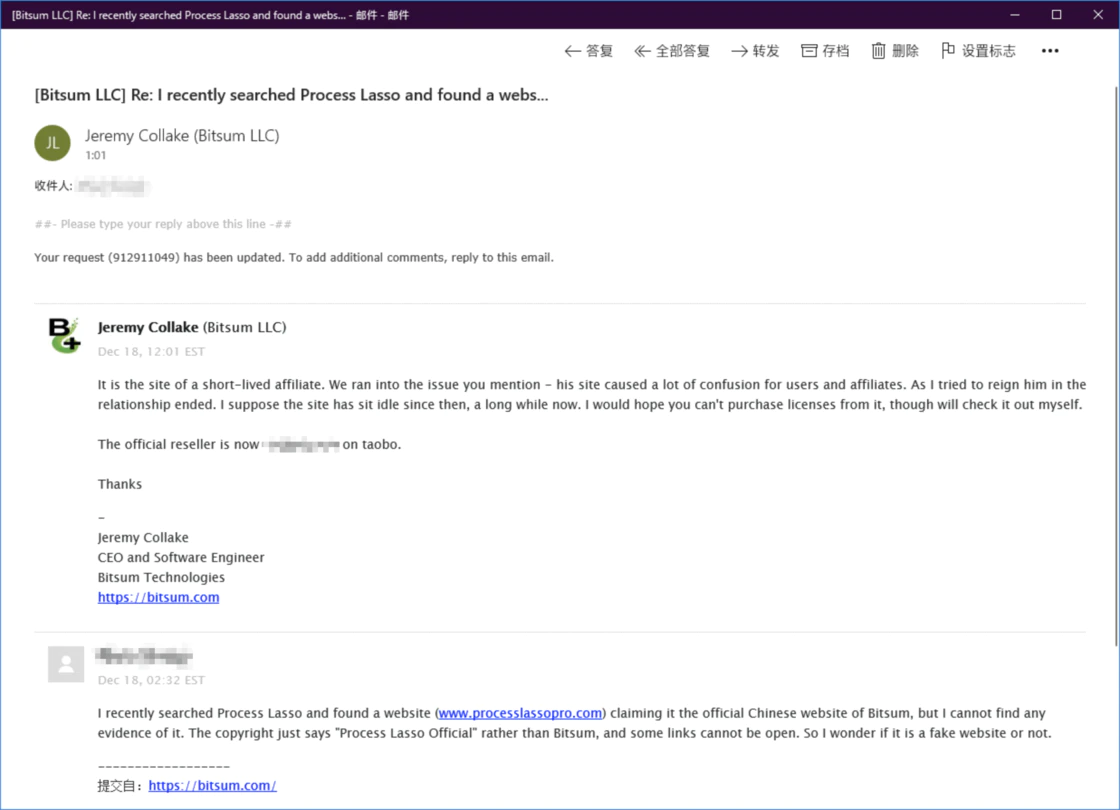The height and width of the screenshot is (810, 1120).
Task: Click the green JL sender avatar
Action: tap(52, 143)
